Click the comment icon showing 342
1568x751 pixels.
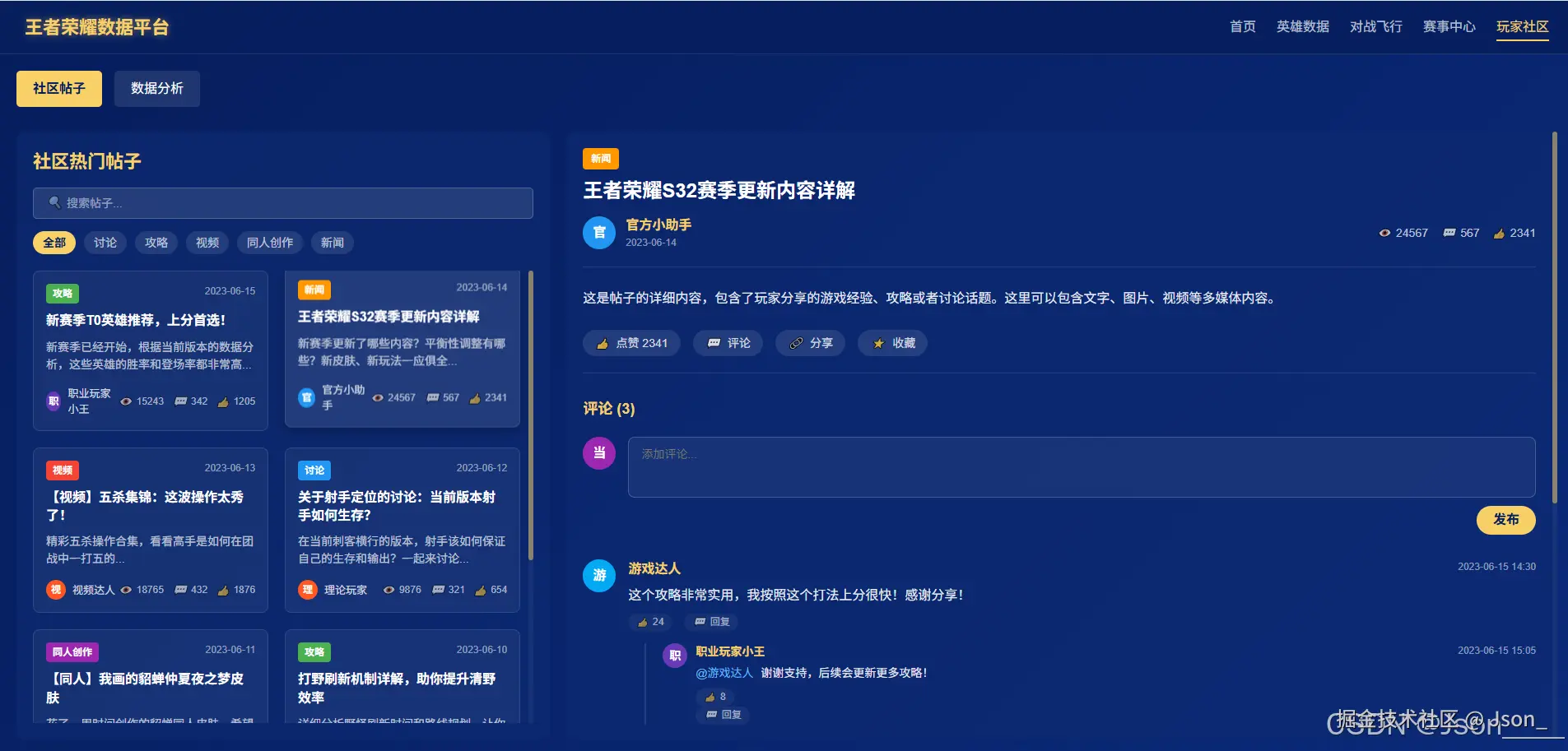tap(181, 401)
